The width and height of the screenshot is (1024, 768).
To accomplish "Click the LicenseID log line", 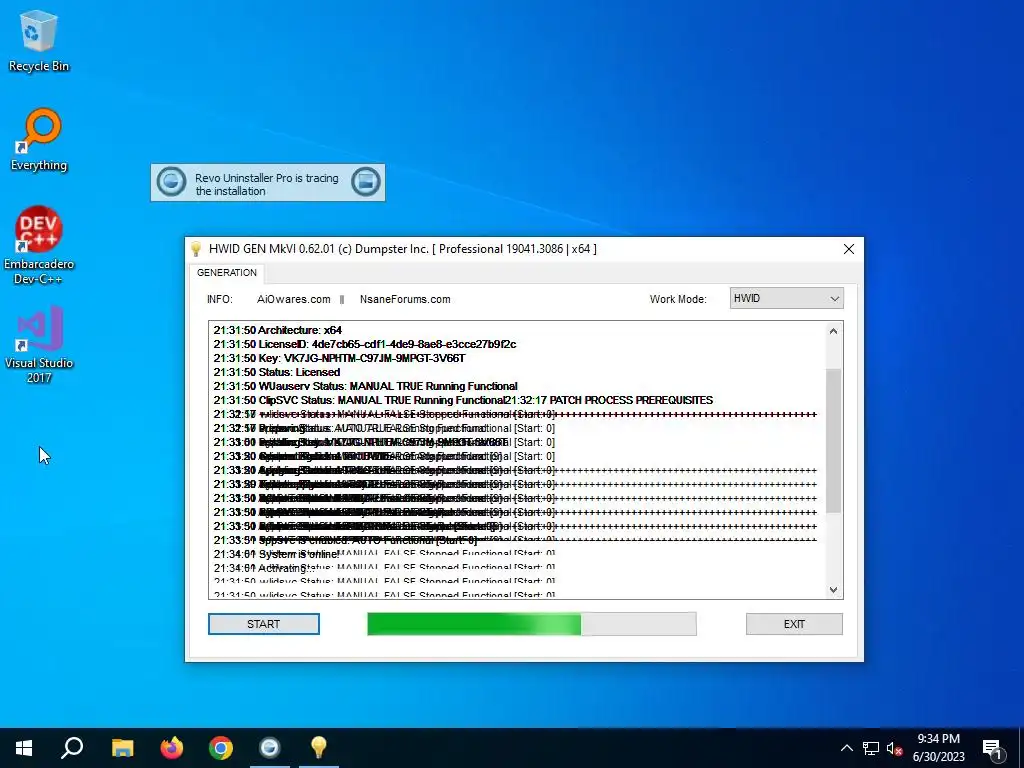I will click(364, 344).
